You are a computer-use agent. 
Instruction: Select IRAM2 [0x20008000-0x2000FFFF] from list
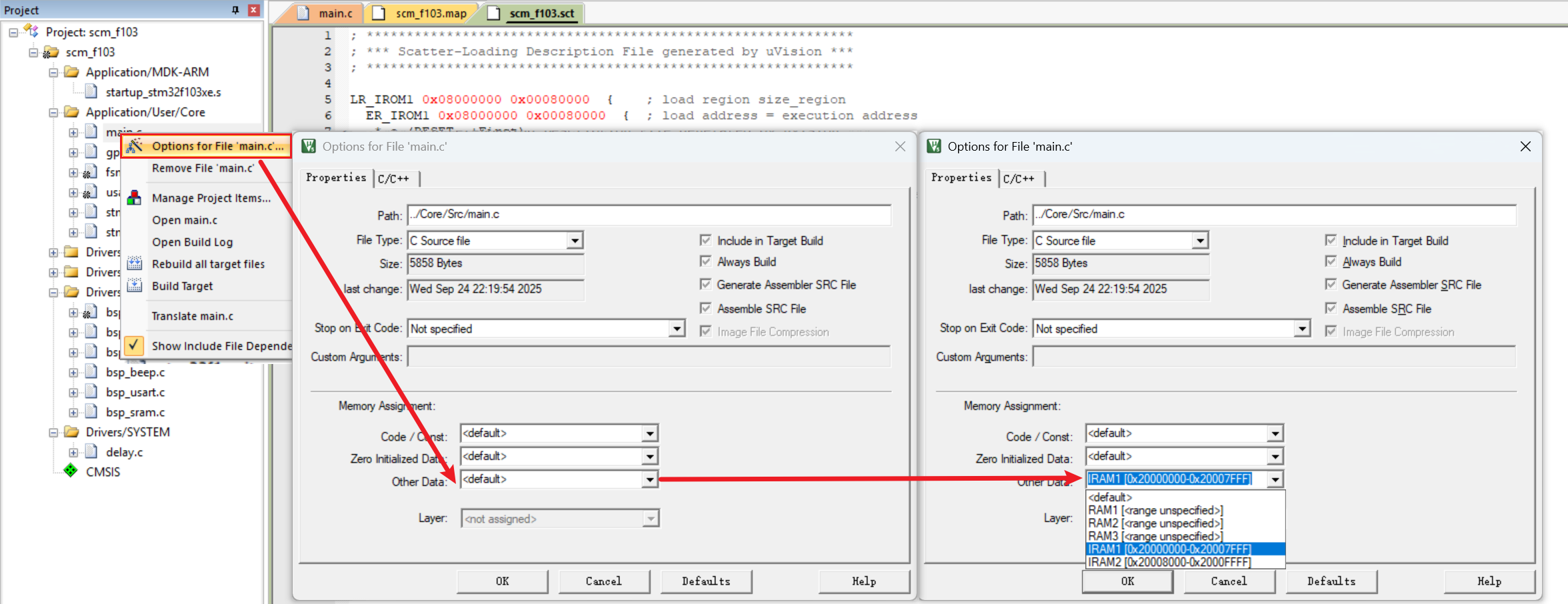pos(1169,562)
